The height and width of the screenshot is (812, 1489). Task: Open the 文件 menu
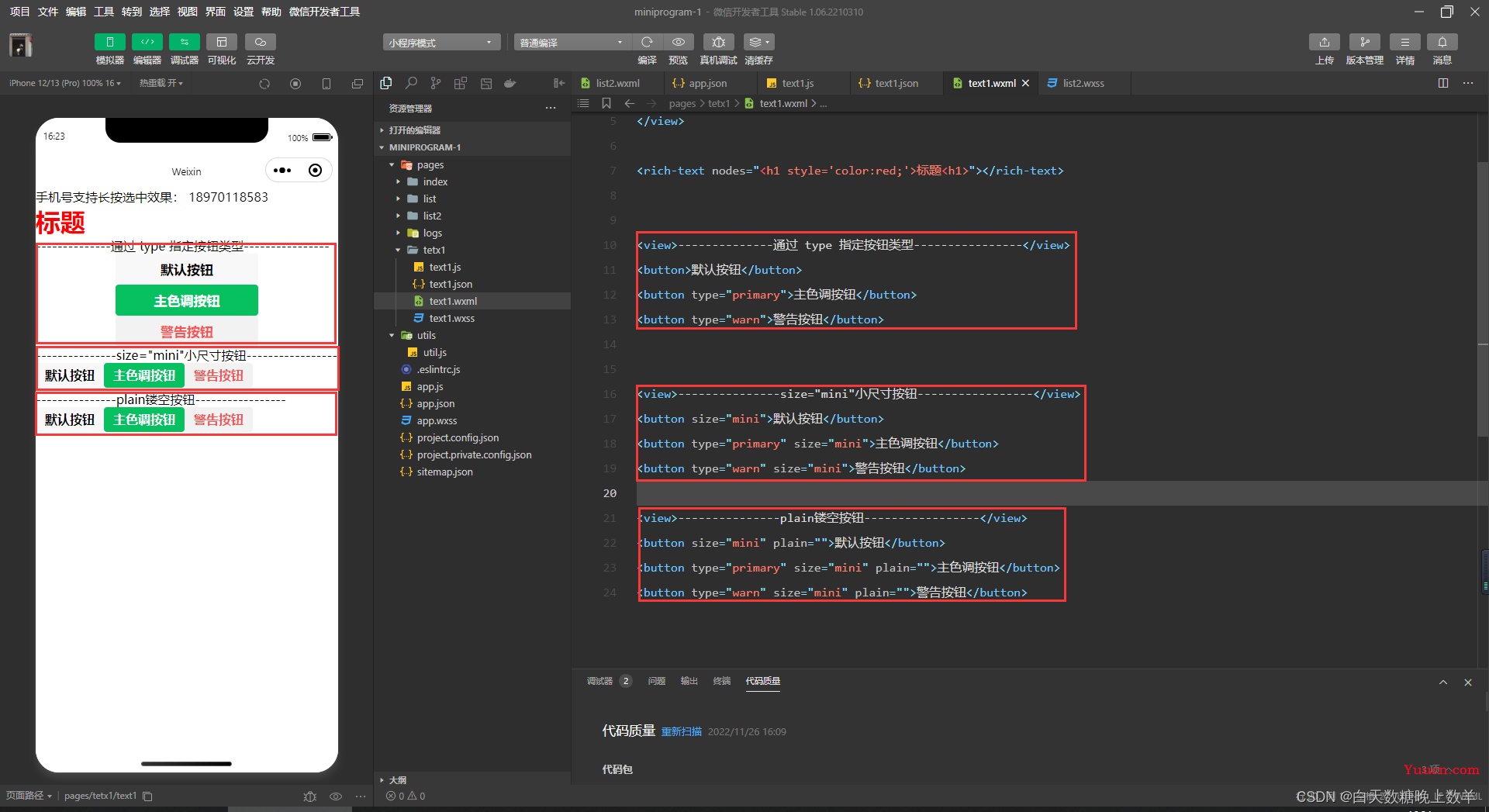pyautogui.click(x=47, y=12)
